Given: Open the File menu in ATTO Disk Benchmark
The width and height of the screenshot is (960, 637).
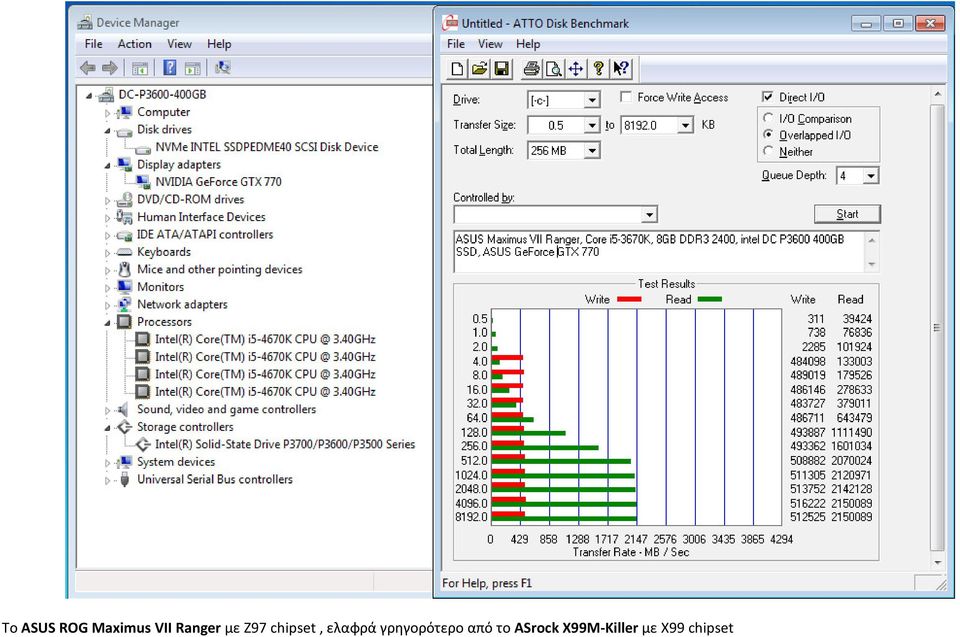Looking at the screenshot, I should [x=456, y=44].
